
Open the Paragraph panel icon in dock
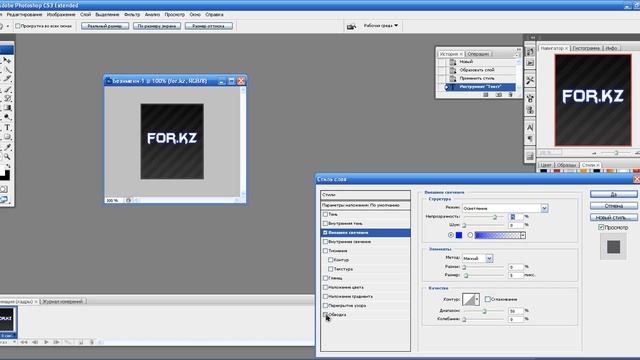pyautogui.click(x=530, y=139)
